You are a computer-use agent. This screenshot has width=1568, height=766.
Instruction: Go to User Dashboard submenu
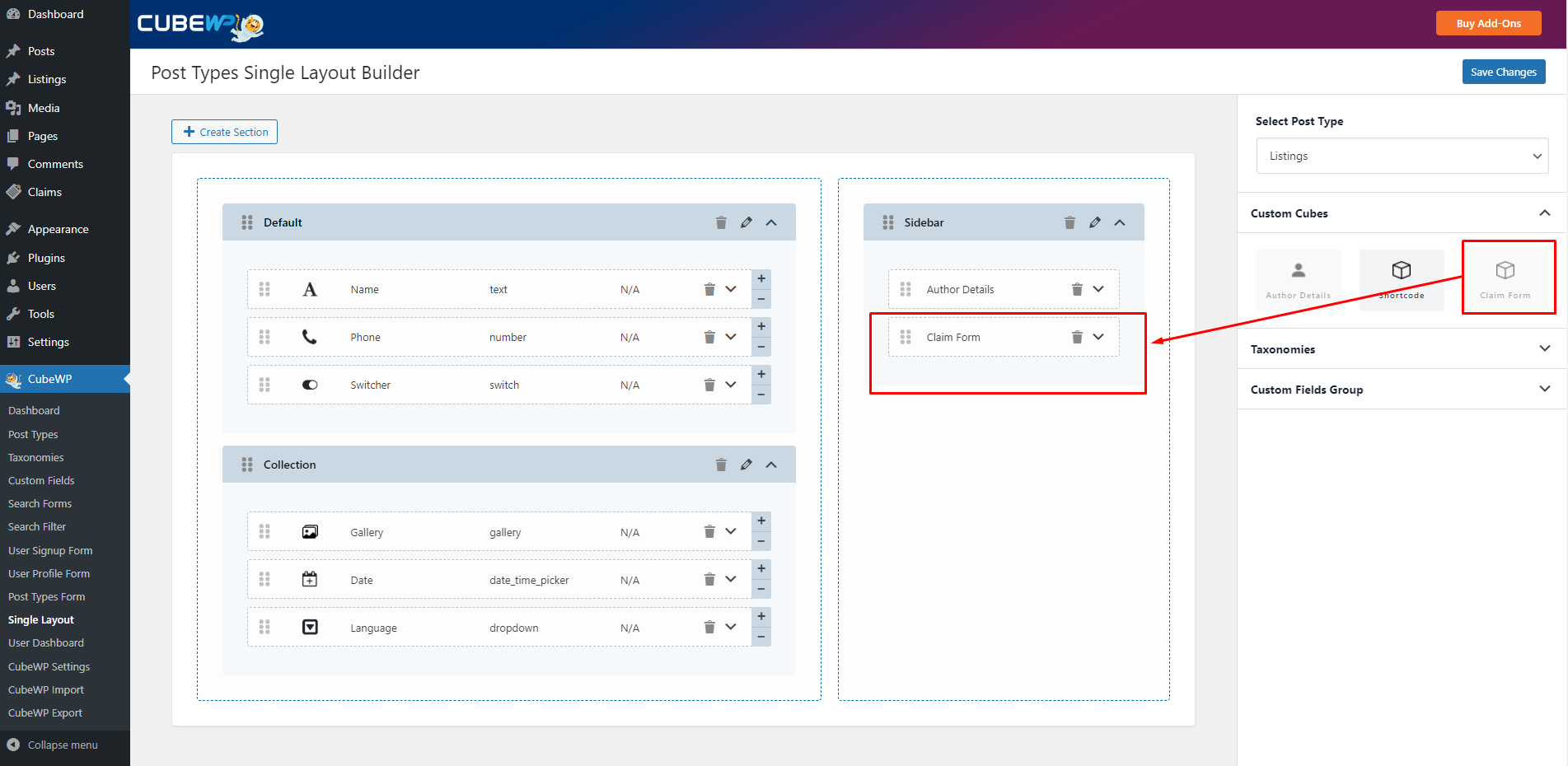coord(46,642)
